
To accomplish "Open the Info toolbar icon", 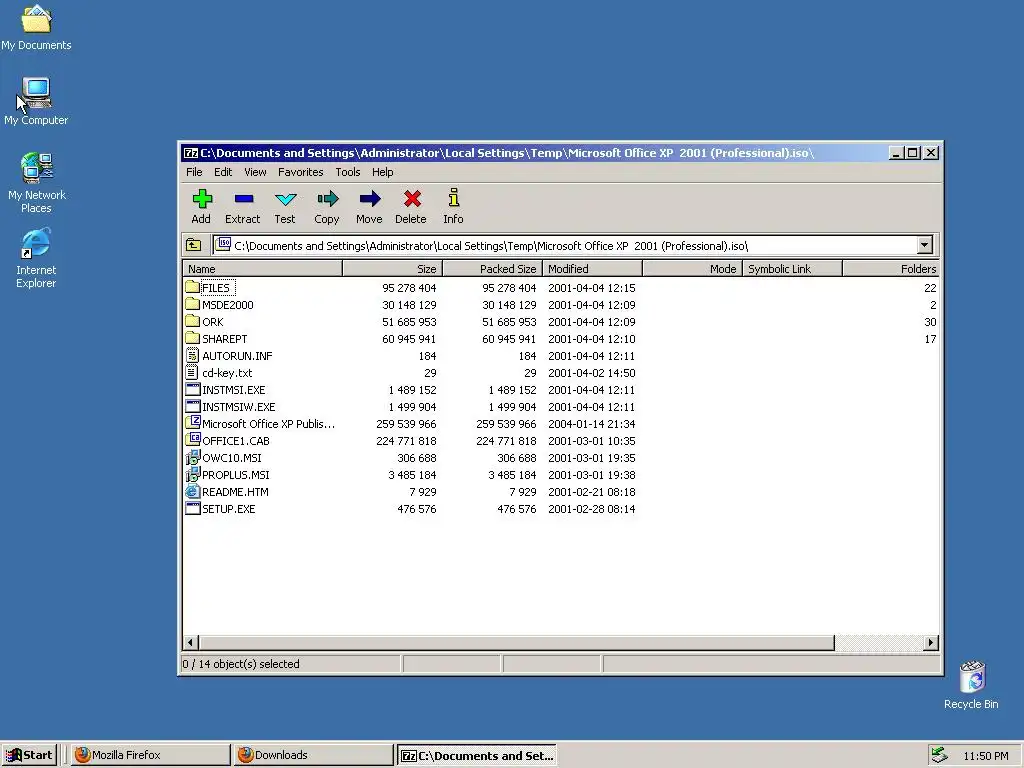I will click(453, 198).
